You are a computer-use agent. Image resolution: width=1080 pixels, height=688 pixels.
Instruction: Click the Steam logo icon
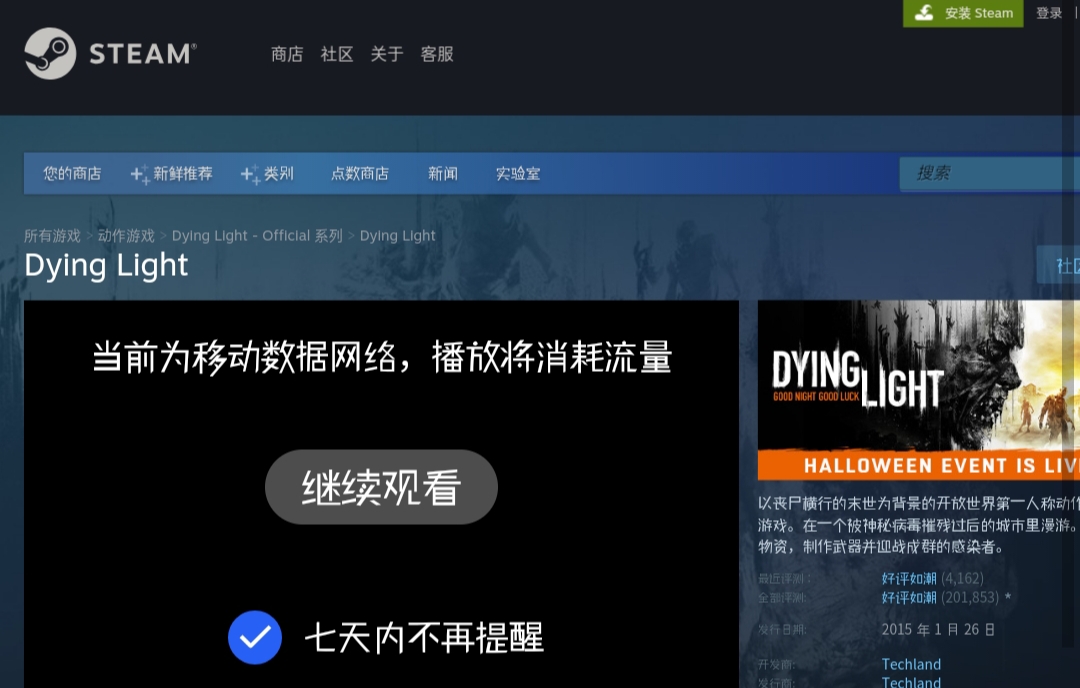pos(50,54)
